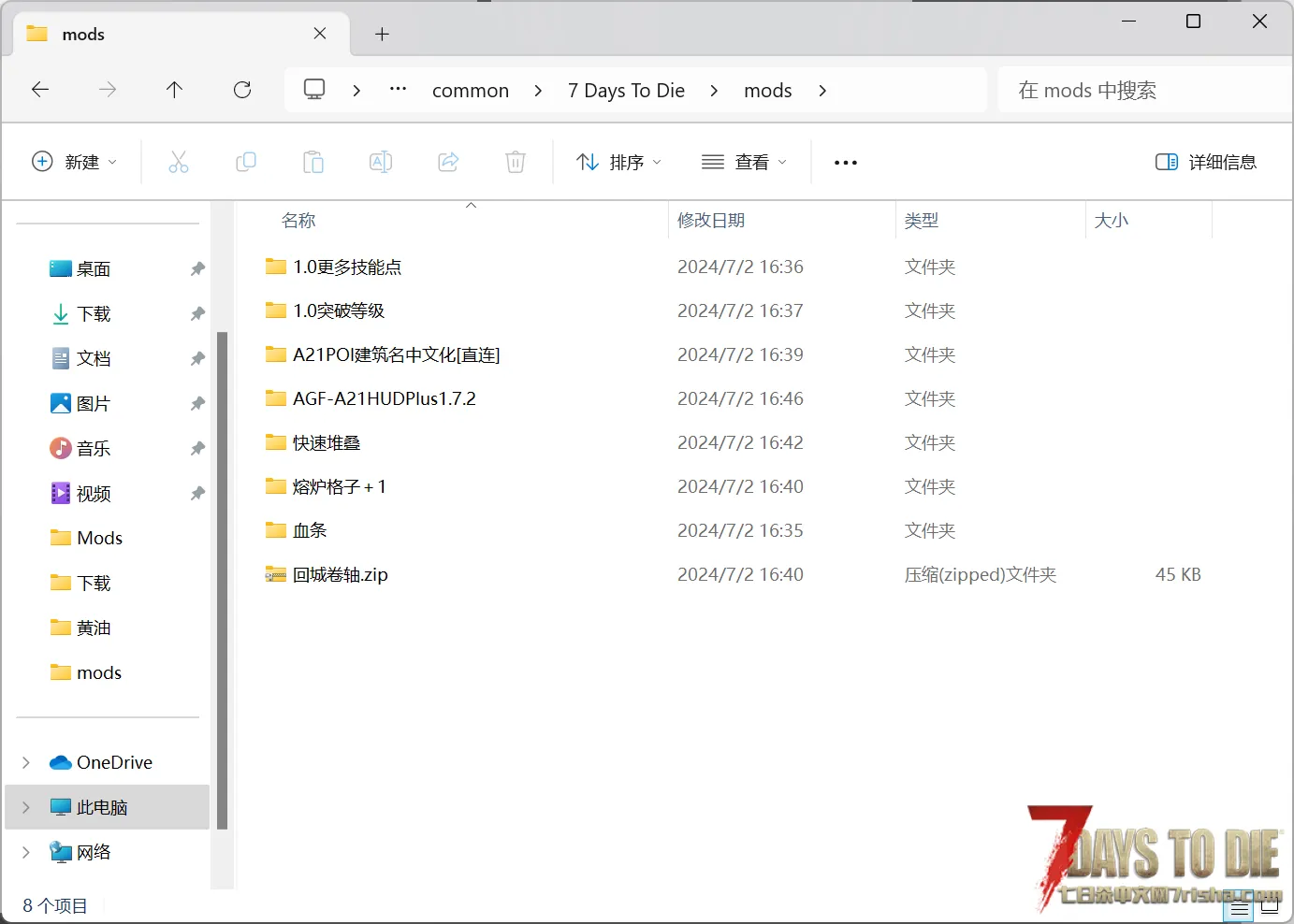1294x924 pixels.
Task: Open the 排序 (Sort) dropdown
Action: coord(618,162)
